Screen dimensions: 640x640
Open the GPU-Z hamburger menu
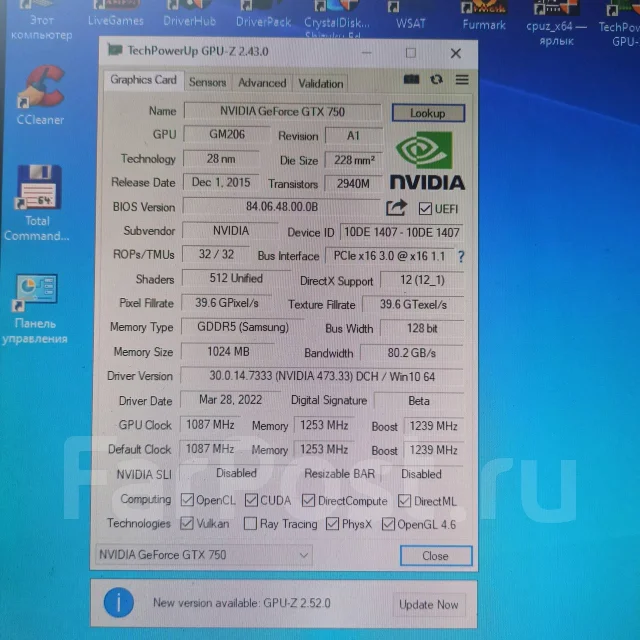click(462, 80)
